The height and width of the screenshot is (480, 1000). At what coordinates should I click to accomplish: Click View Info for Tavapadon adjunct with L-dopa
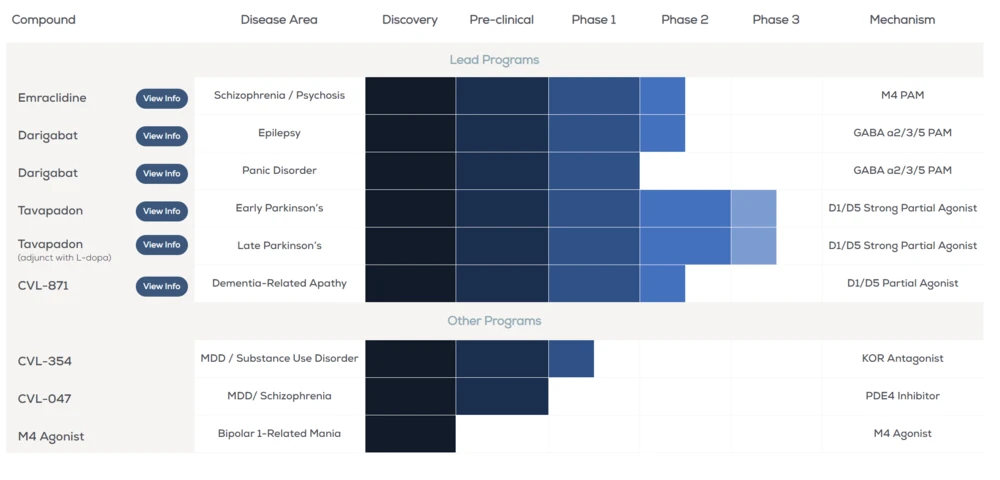[x=161, y=245]
